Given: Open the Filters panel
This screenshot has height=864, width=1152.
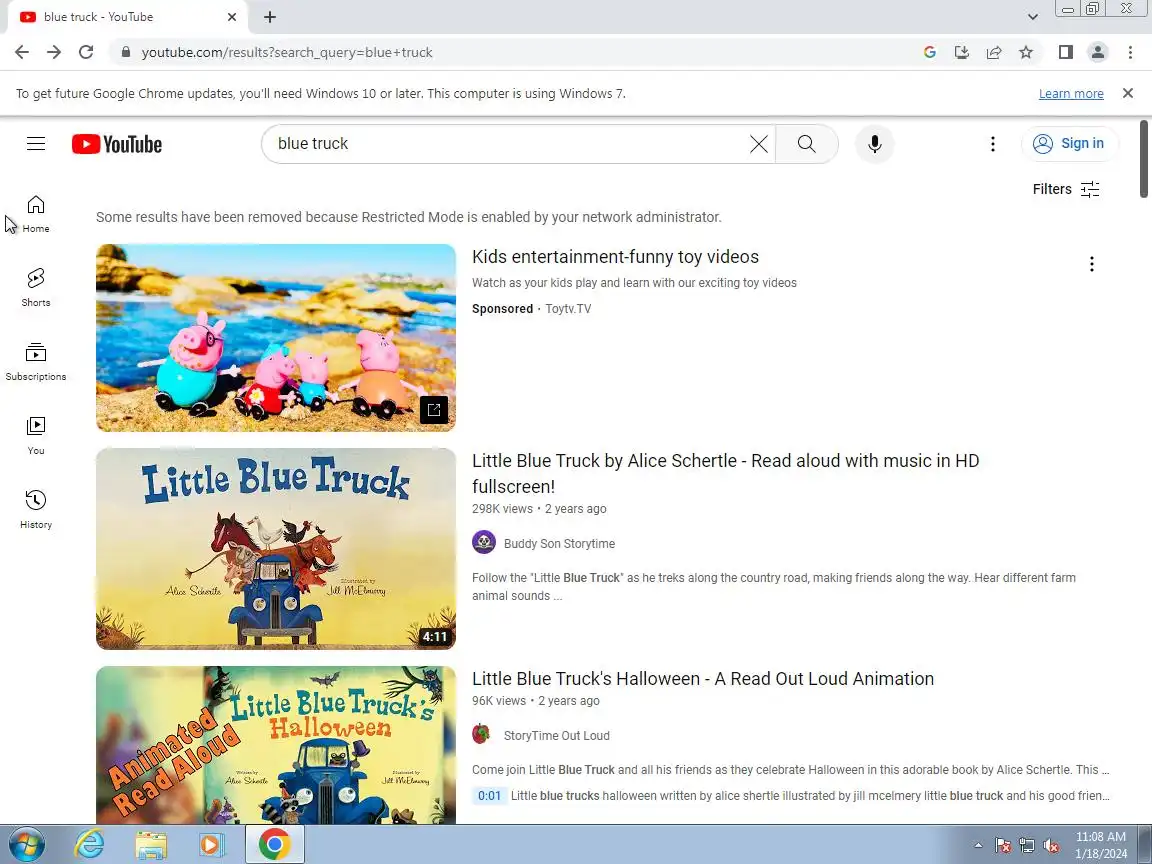Looking at the screenshot, I should pos(1065,189).
